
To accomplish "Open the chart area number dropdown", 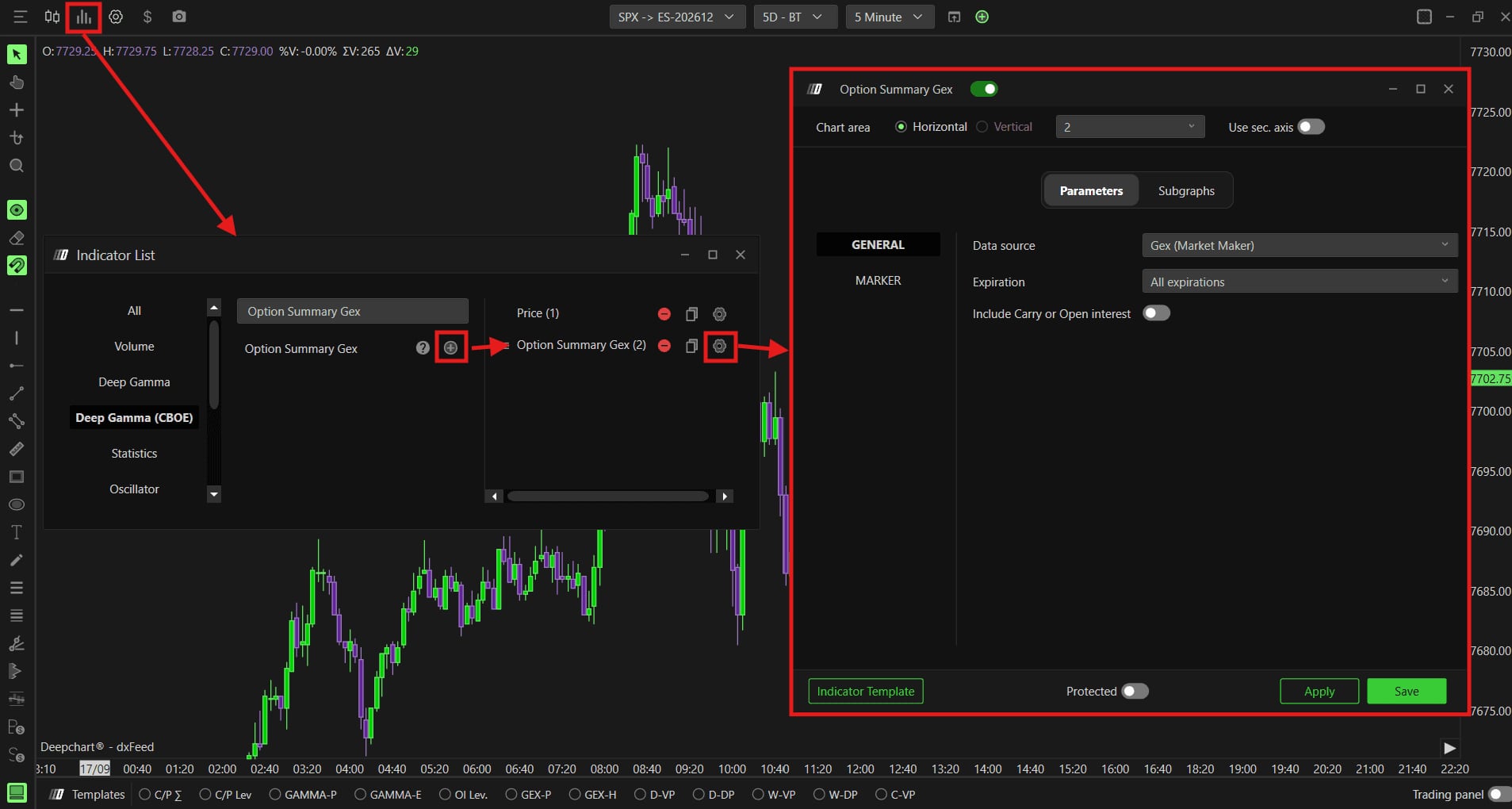I will [1130, 127].
